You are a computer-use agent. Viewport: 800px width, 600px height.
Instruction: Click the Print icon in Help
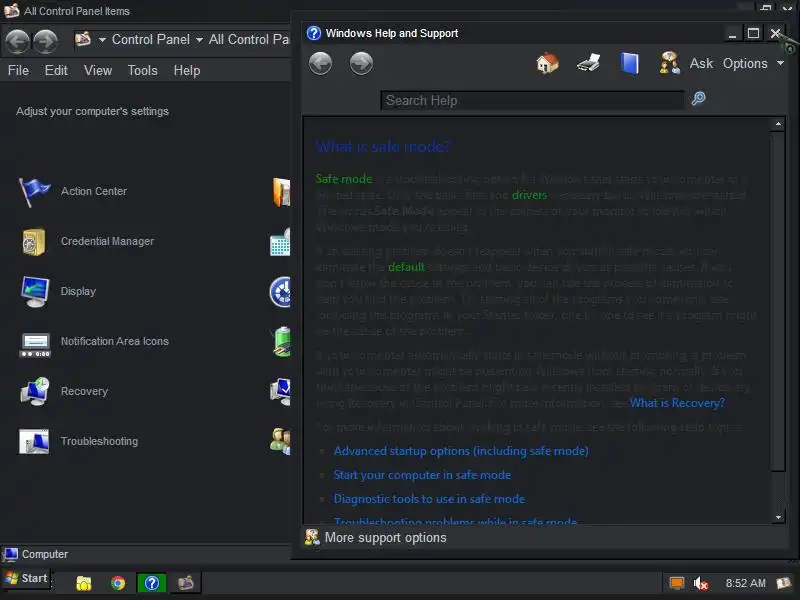click(x=588, y=64)
